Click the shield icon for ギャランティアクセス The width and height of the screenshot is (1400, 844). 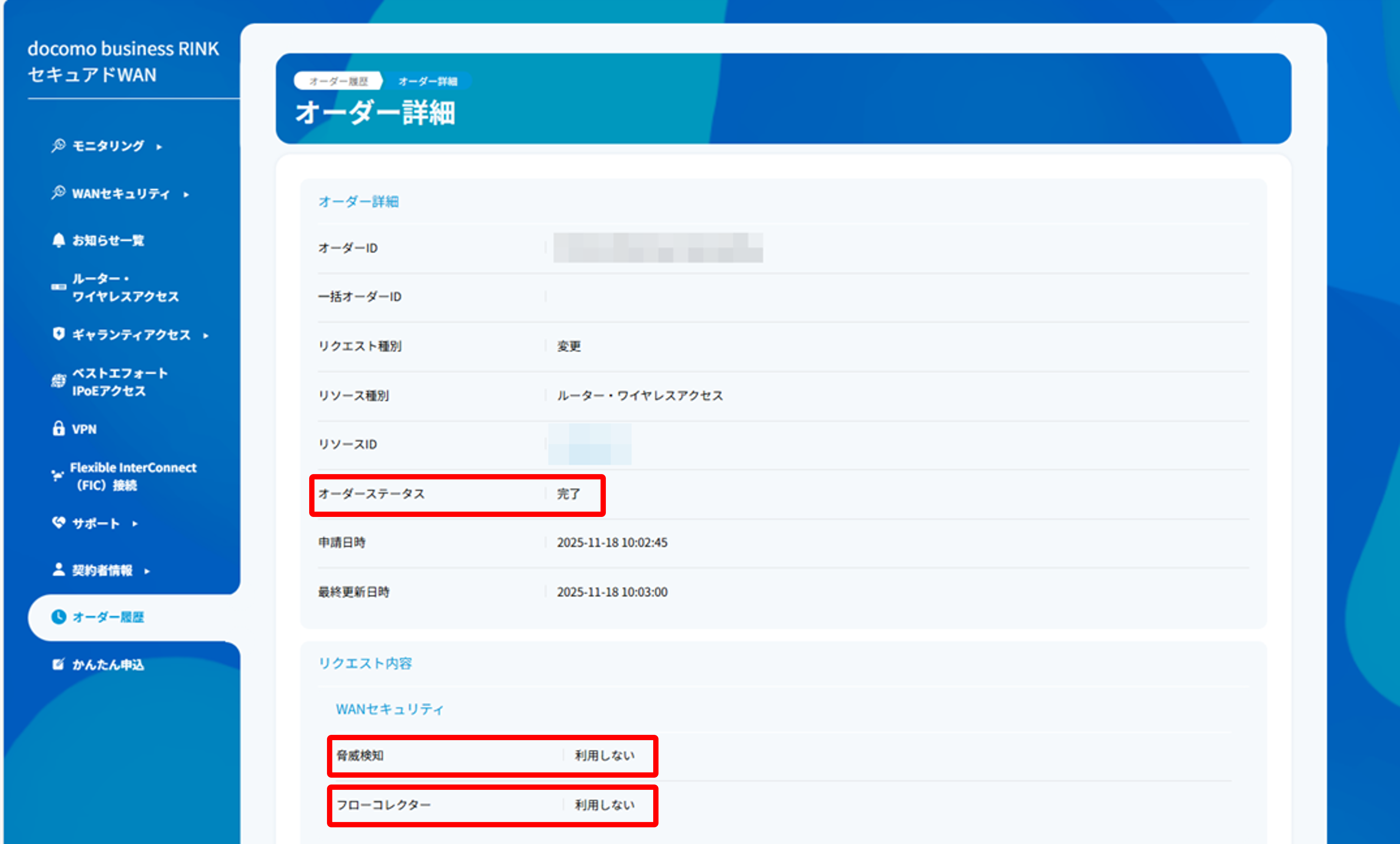point(58,334)
